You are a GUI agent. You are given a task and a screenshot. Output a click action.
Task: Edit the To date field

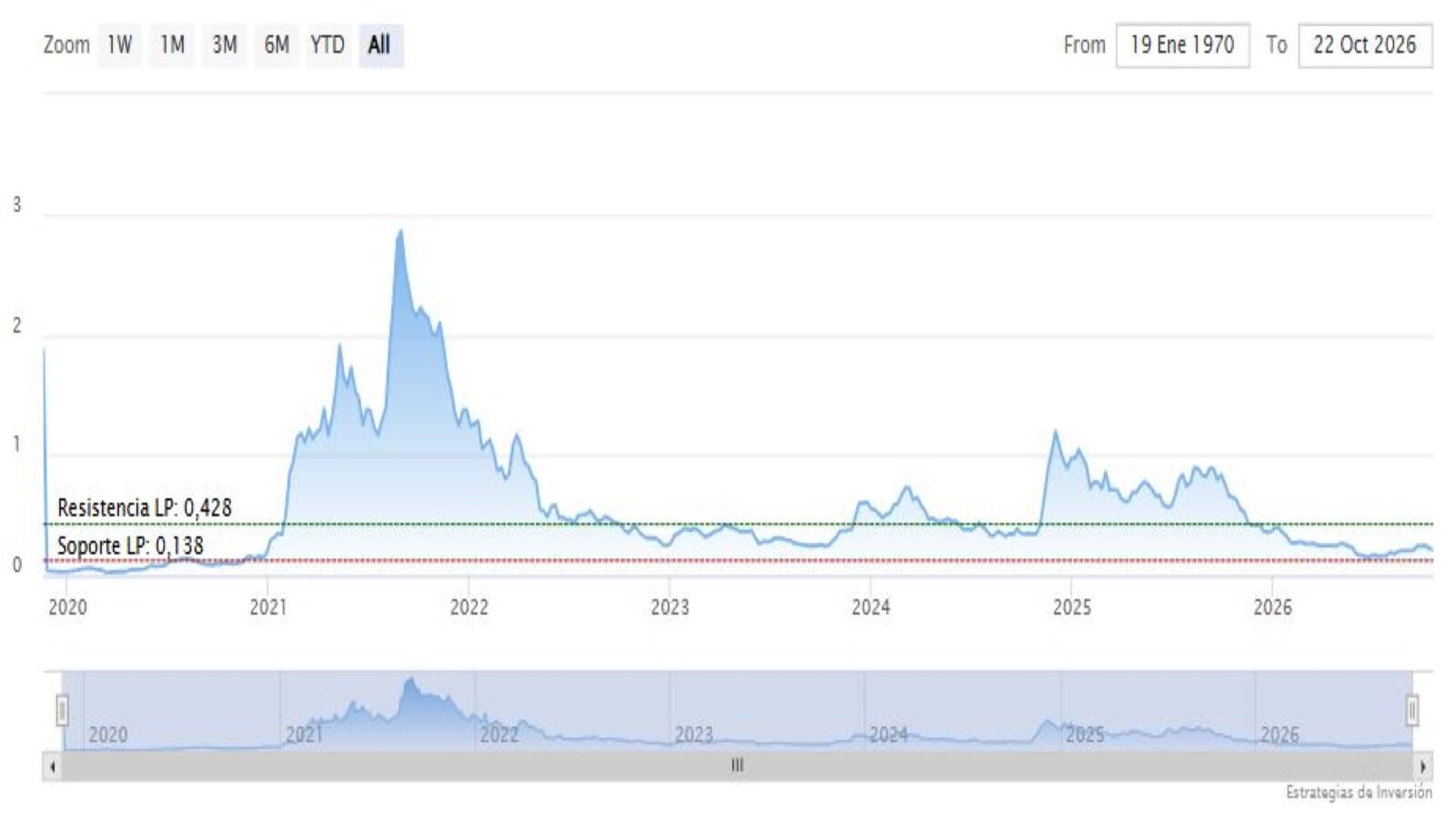coord(1365,45)
